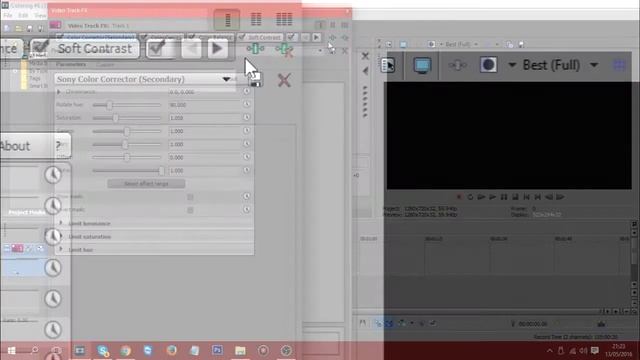Copy snapshot to clipboard in preview toolbar
This screenshot has height=360, width=640.
coord(510,44)
